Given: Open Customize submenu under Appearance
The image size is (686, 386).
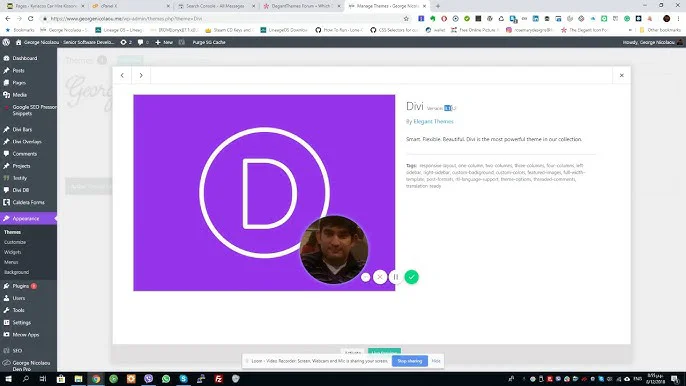Looking at the screenshot, I should pyautogui.click(x=15, y=242).
